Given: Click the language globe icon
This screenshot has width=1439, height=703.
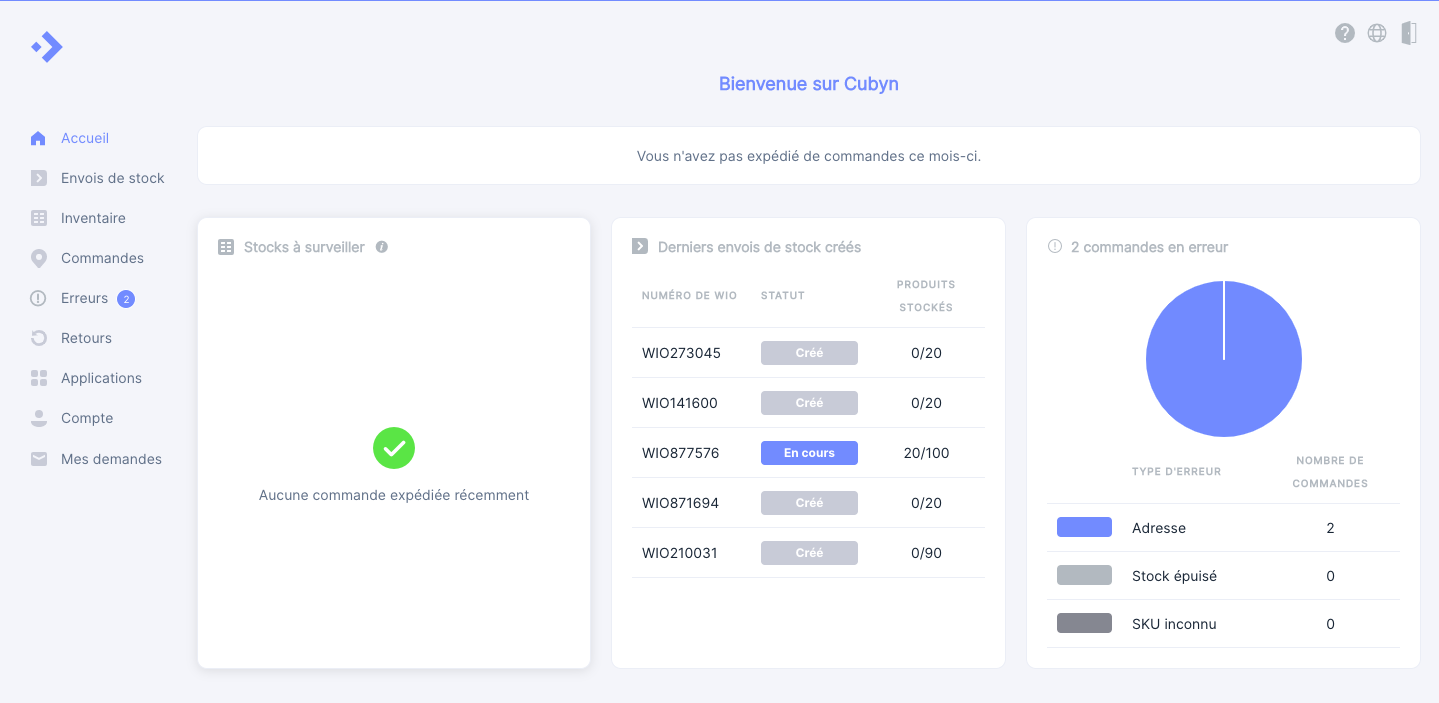Looking at the screenshot, I should pyautogui.click(x=1377, y=33).
